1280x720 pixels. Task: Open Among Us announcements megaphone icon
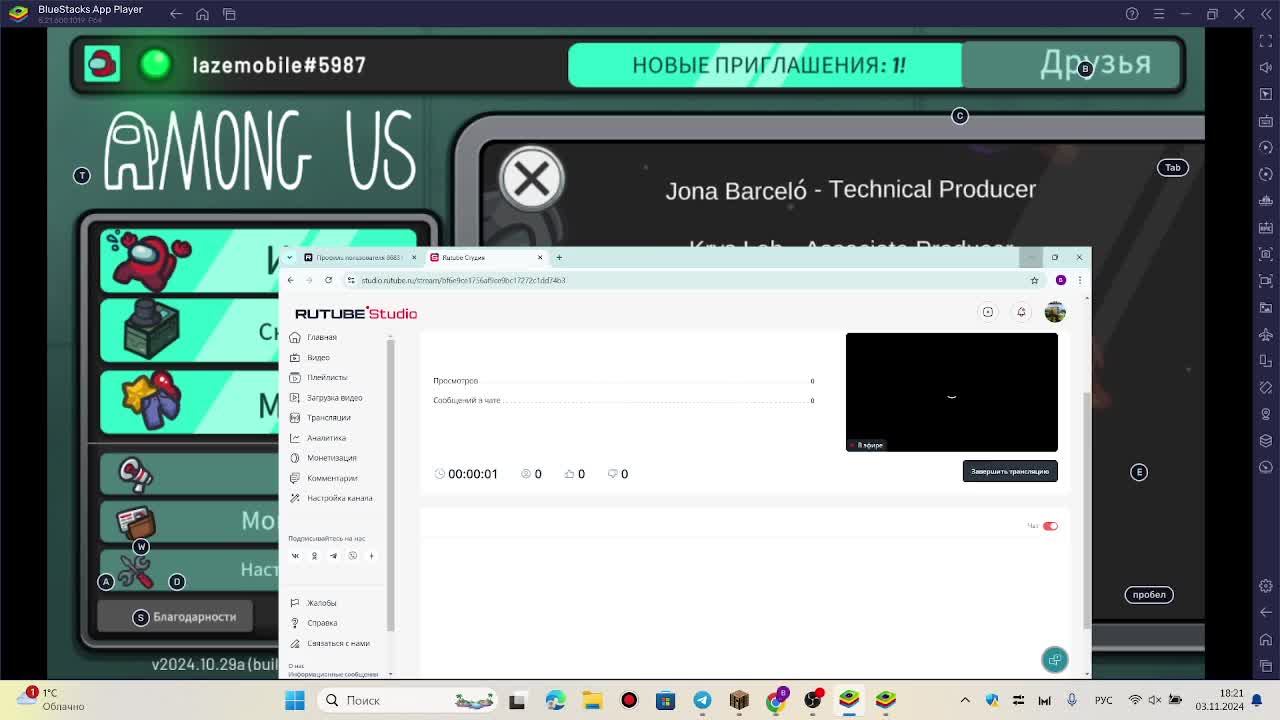click(135, 474)
